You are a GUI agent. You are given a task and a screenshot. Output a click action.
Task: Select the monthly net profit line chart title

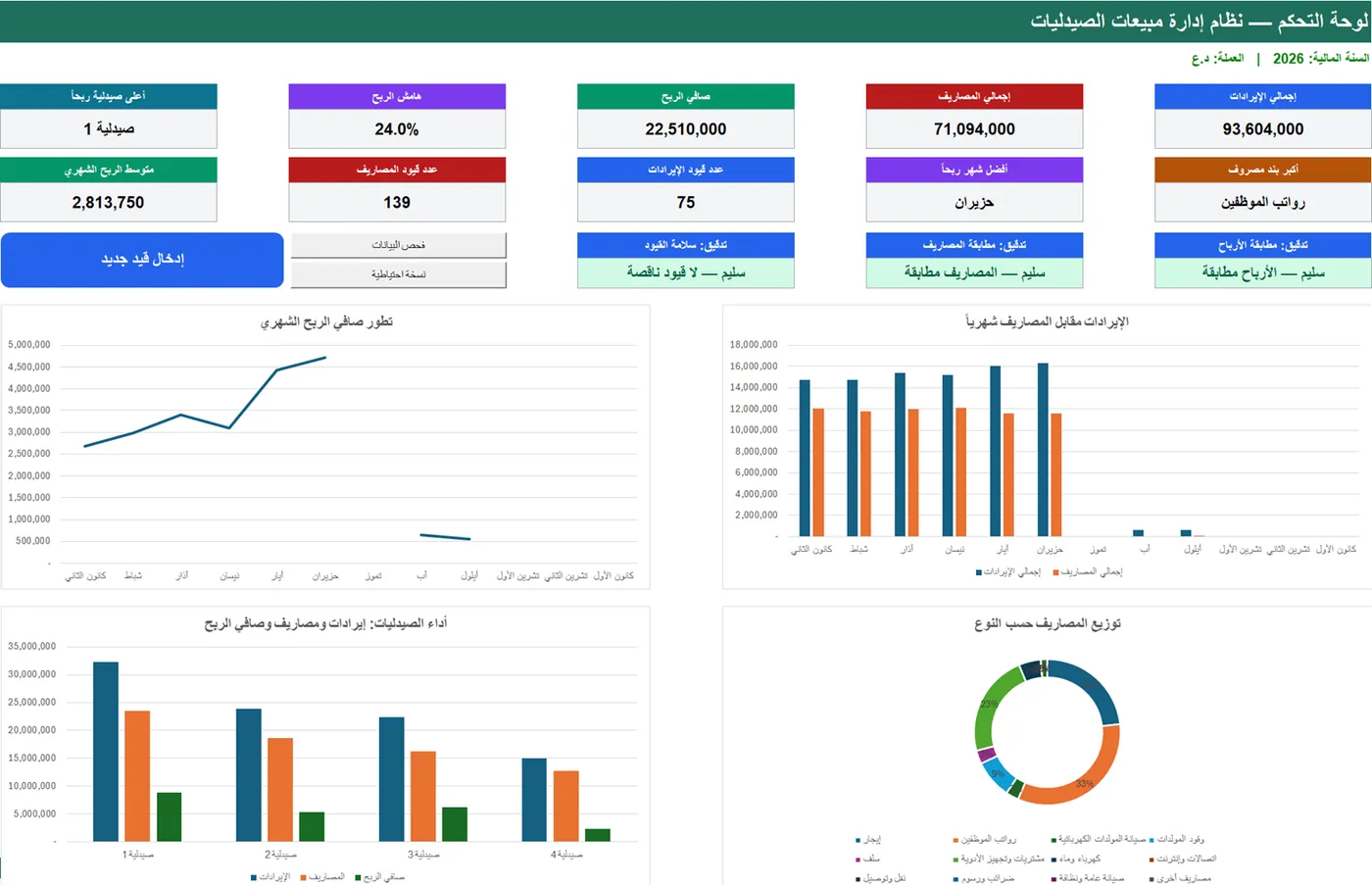click(x=326, y=321)
